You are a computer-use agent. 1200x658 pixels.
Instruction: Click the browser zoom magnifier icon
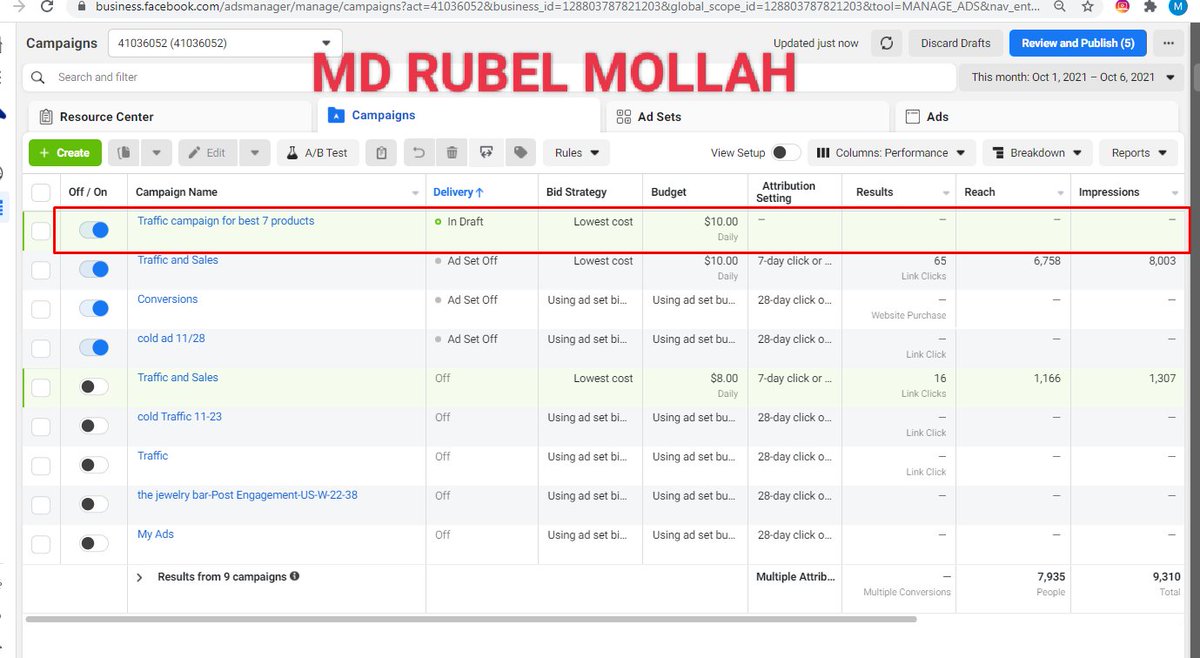pyautogui.click(x=1061, y=6)
